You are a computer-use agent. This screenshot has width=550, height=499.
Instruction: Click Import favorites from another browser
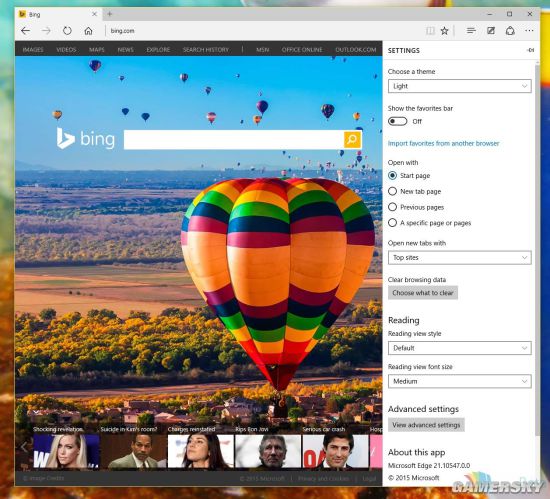point(443,143)
